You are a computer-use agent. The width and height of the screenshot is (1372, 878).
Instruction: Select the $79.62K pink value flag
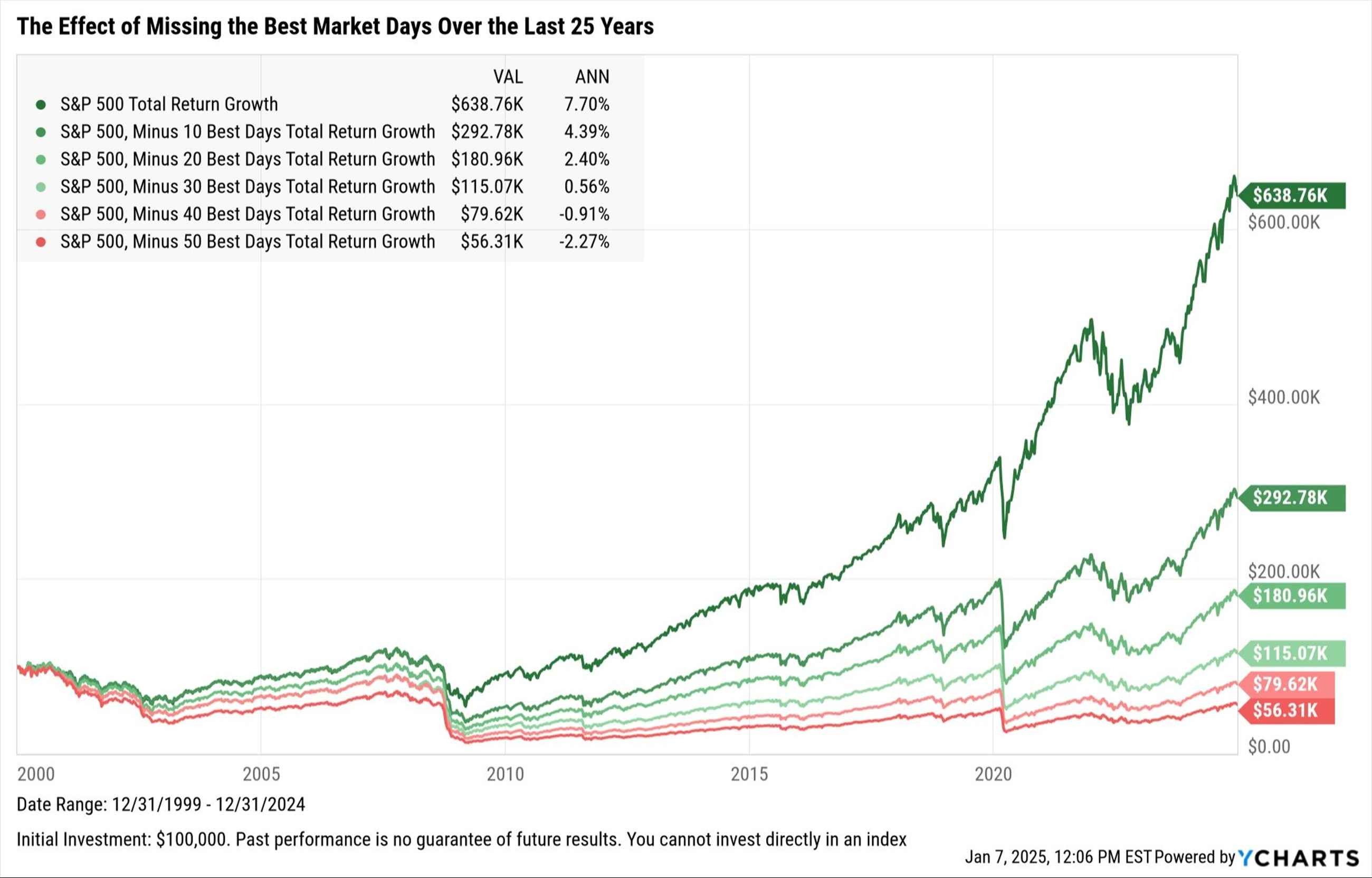(1287, 684)
